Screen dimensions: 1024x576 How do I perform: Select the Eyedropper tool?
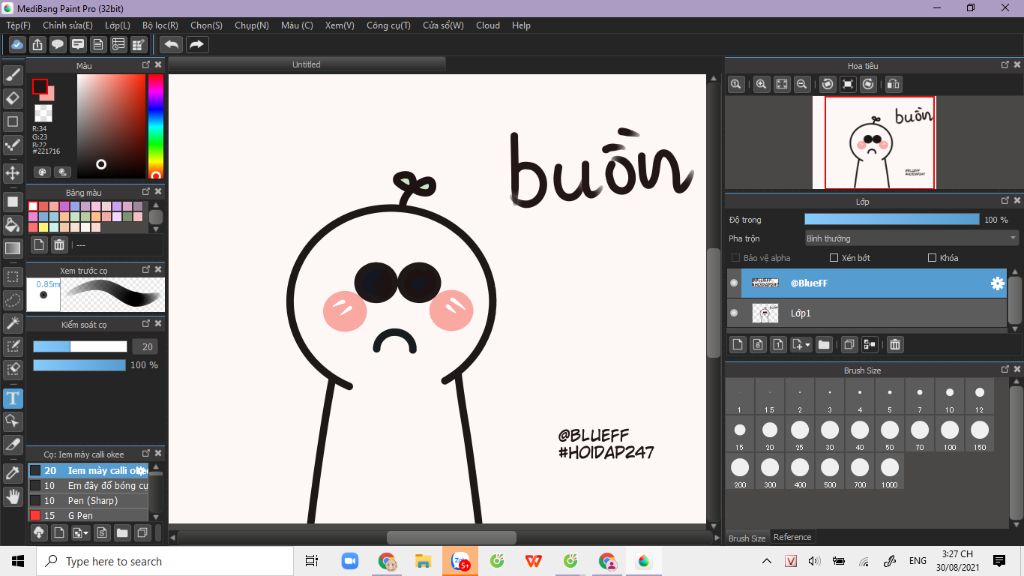click(12, 473)
